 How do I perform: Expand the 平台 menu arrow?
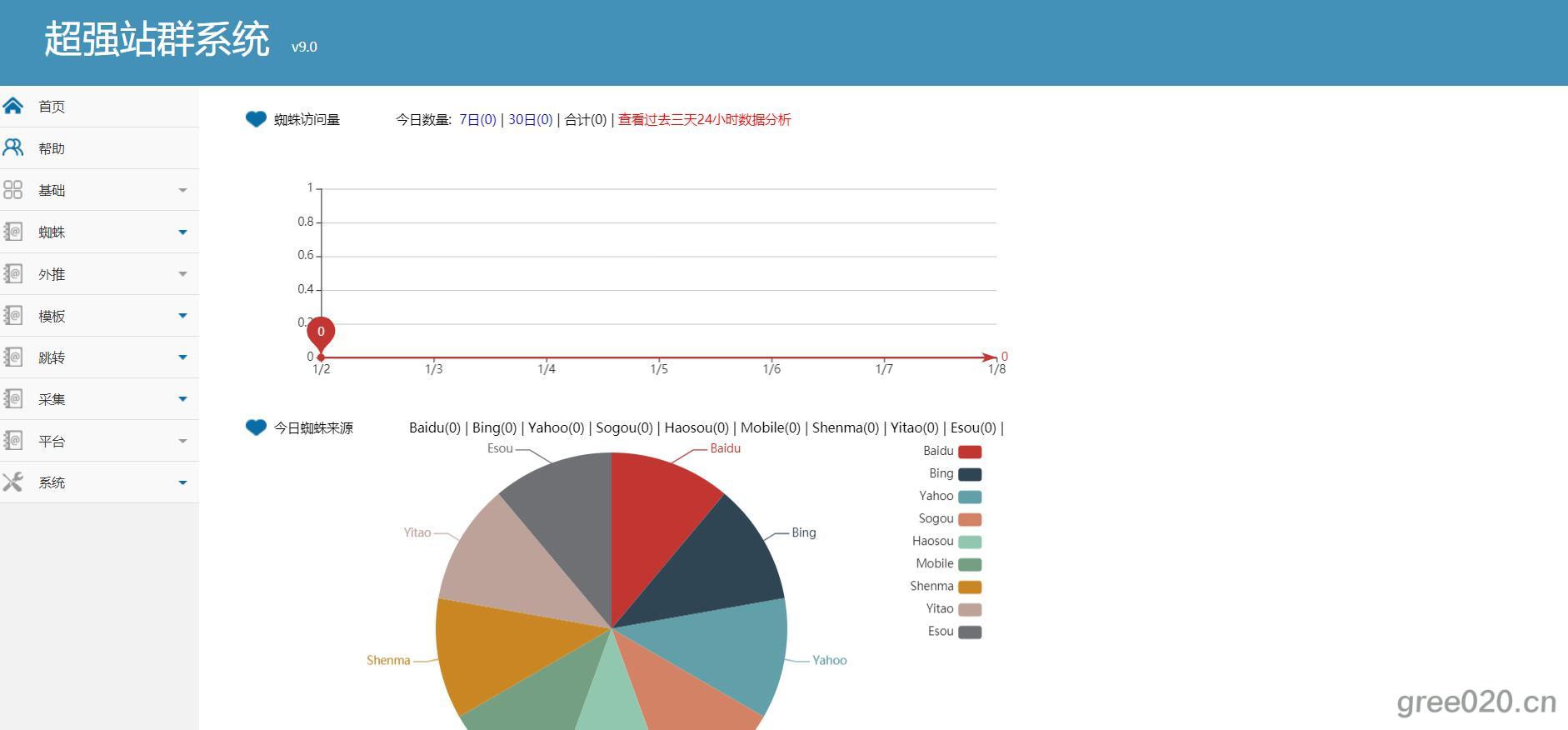coord(182,440)
